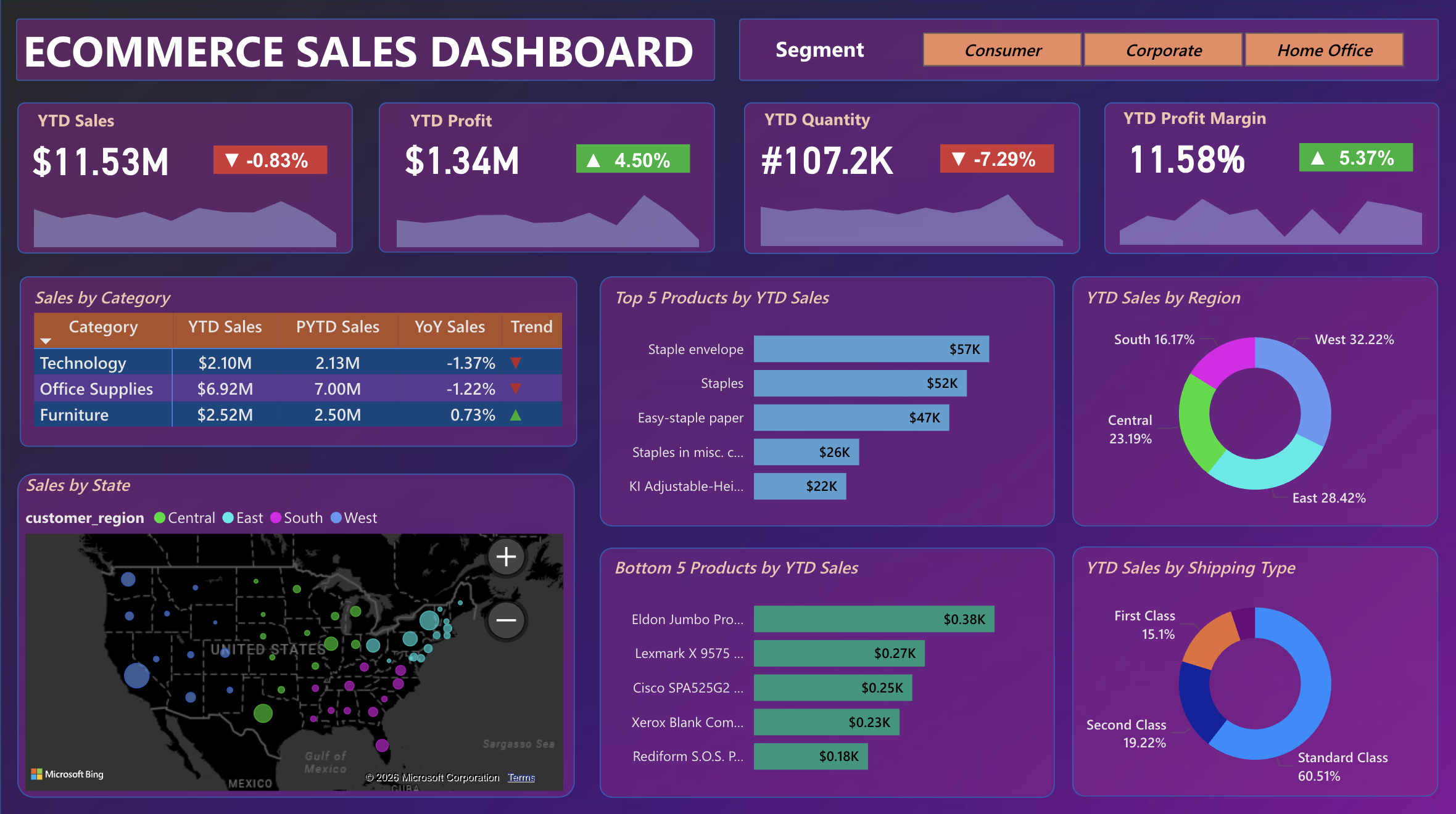The image size is (1456, 814).
Task: Click the Staples in misc. $26K bar
Action: [806, 452]
